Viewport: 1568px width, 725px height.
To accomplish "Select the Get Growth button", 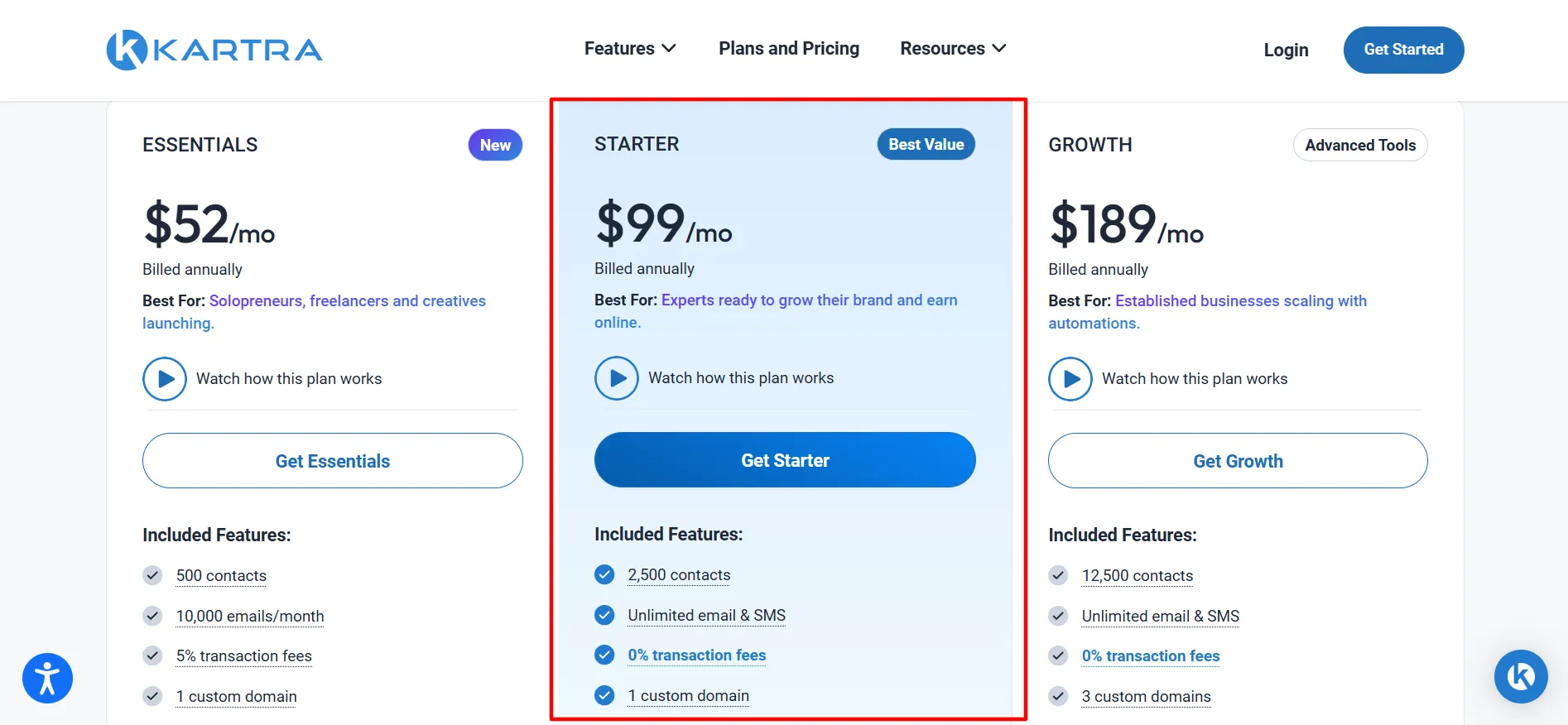I will coord(1238,461).
